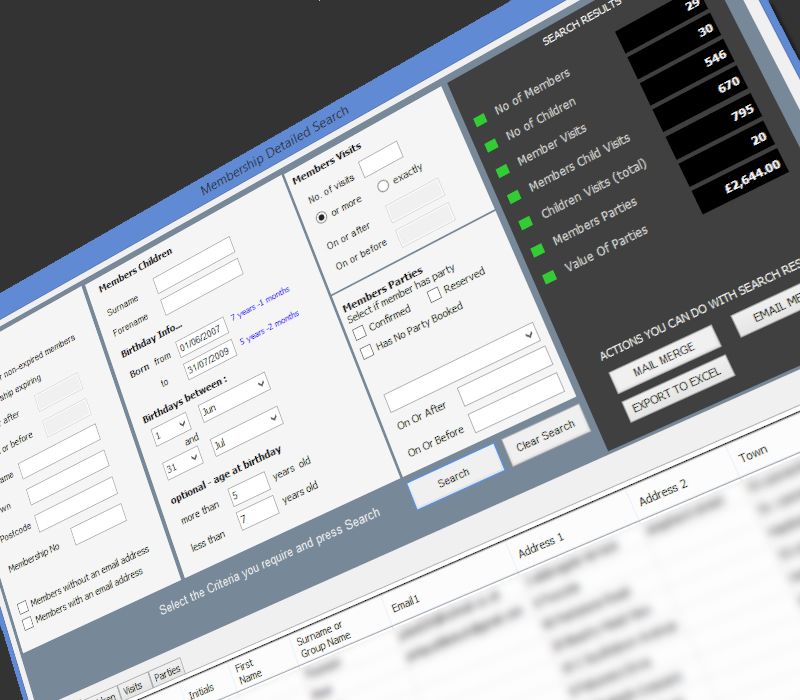Click the parties On Or Before date field

(516, 403)
